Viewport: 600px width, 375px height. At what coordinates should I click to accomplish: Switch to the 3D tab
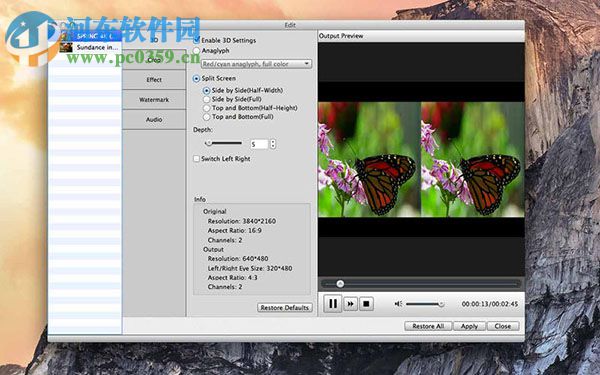154,40
